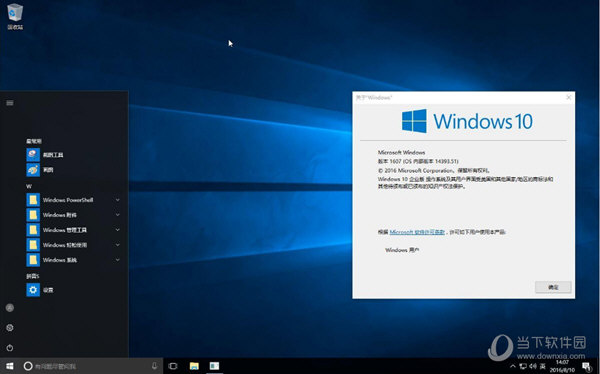Expand the Windows 附件 folder chevron
600x374 pixels.
coord(117,215)
